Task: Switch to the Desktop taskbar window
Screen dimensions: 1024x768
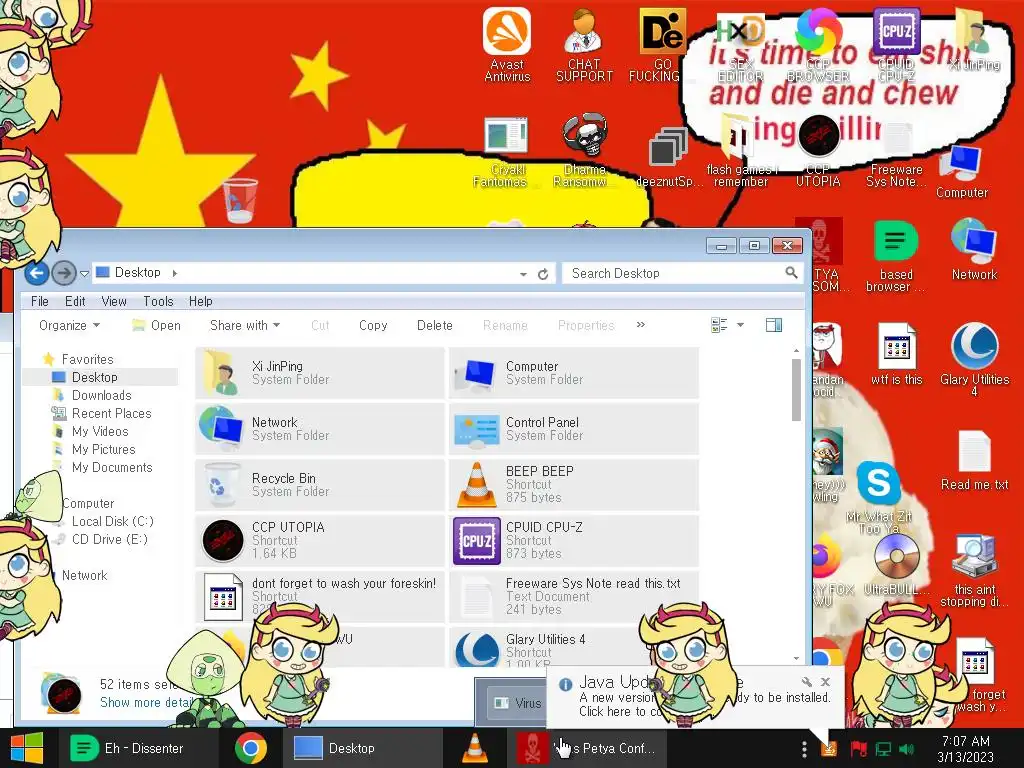Action: tap(362, 748)
